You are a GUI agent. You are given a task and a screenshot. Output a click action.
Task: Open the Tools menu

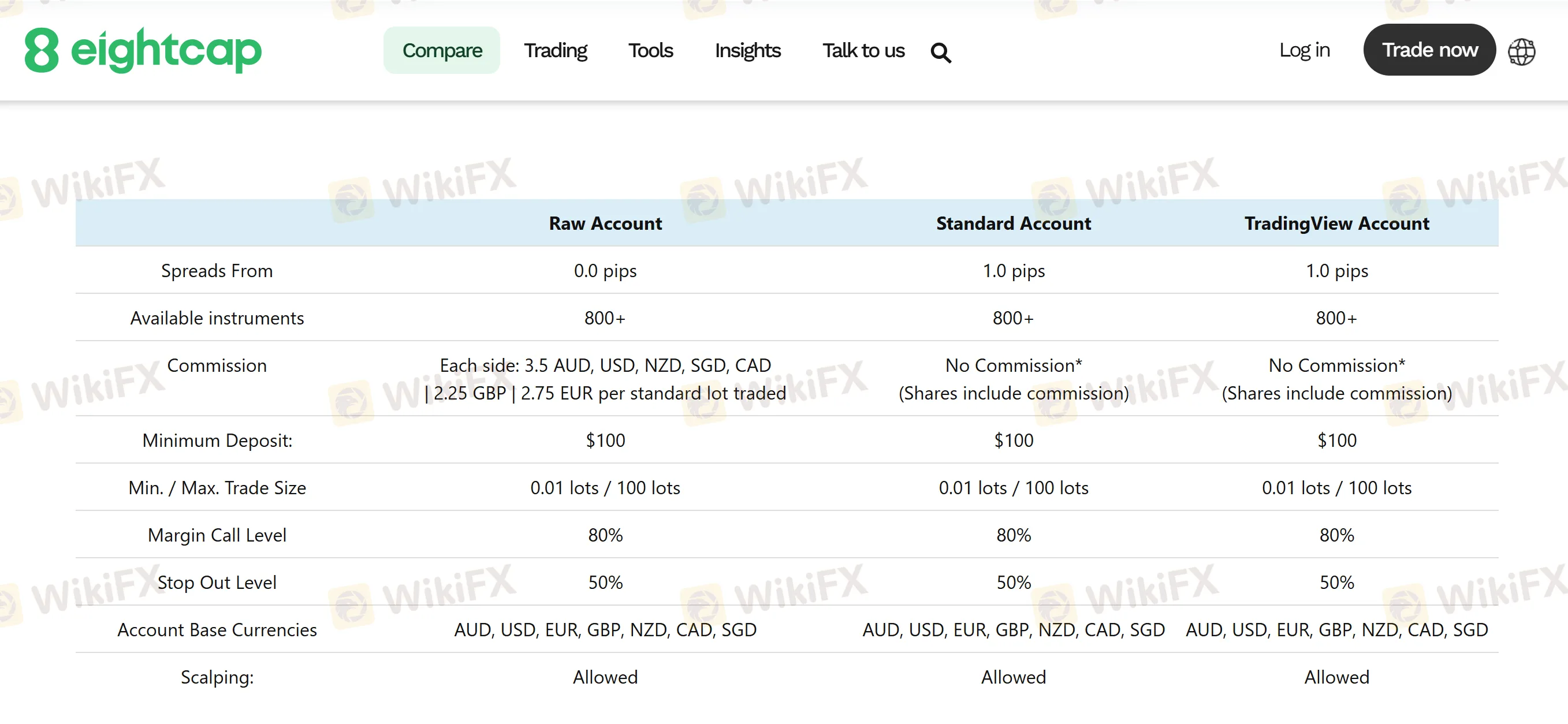coord(650,50)
